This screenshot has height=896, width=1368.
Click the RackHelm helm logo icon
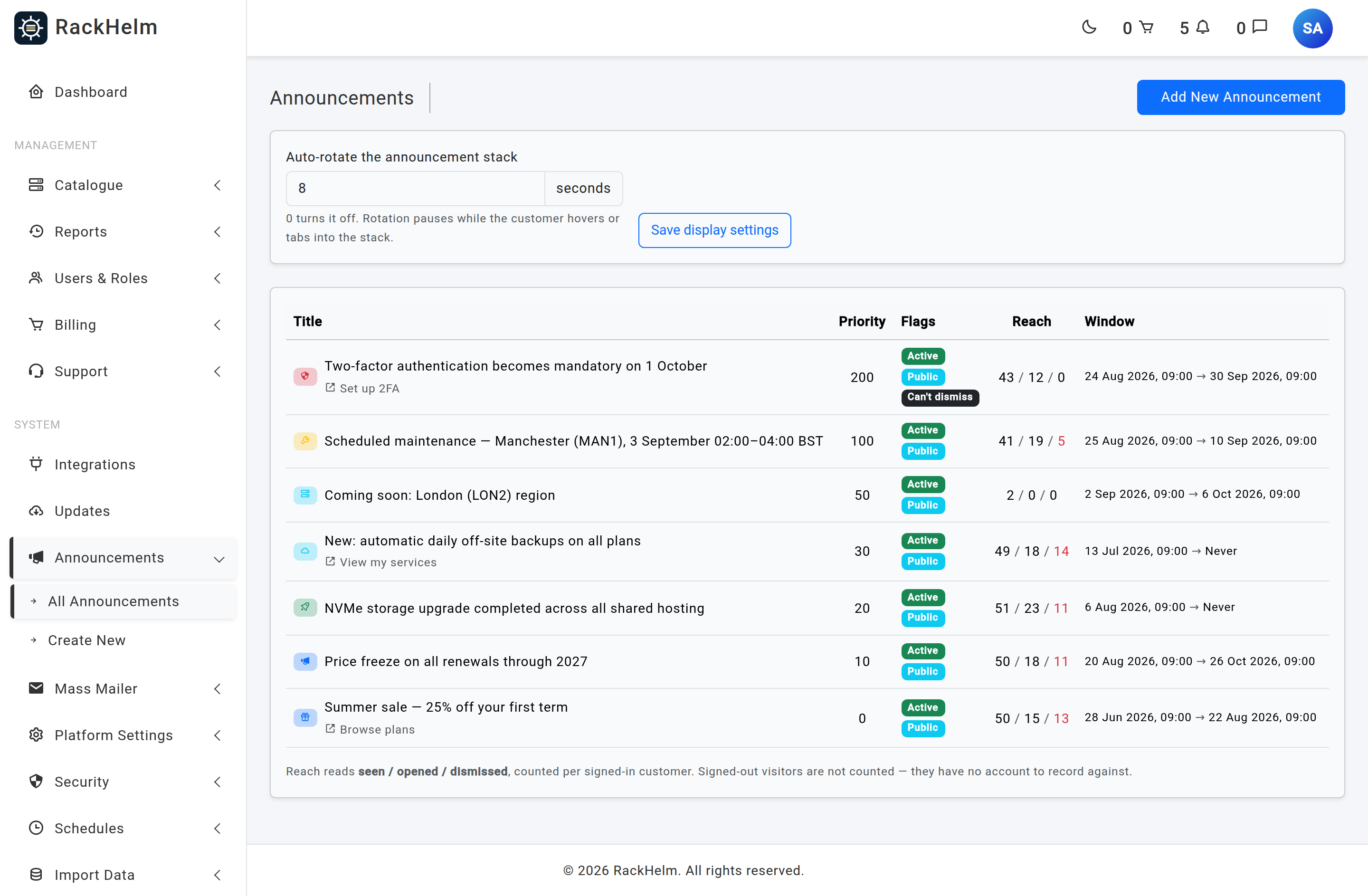pos(30,28)
